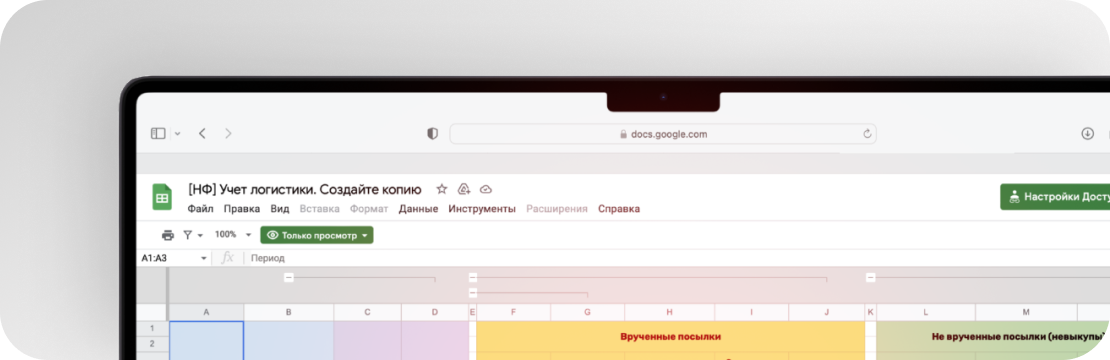Click the Google Sheets home logo
Viewport: 1110px width, 360px height.
point(162,197)
